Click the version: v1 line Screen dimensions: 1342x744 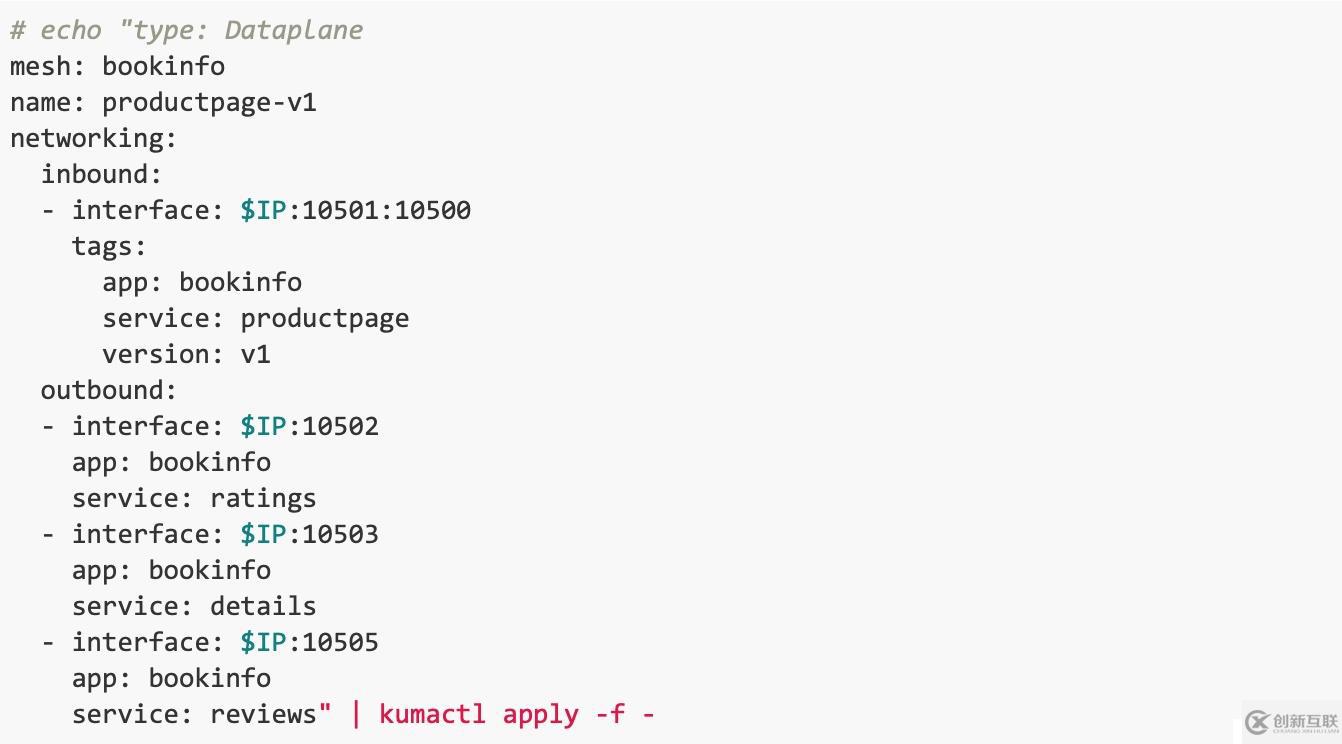tap(186, 354)
